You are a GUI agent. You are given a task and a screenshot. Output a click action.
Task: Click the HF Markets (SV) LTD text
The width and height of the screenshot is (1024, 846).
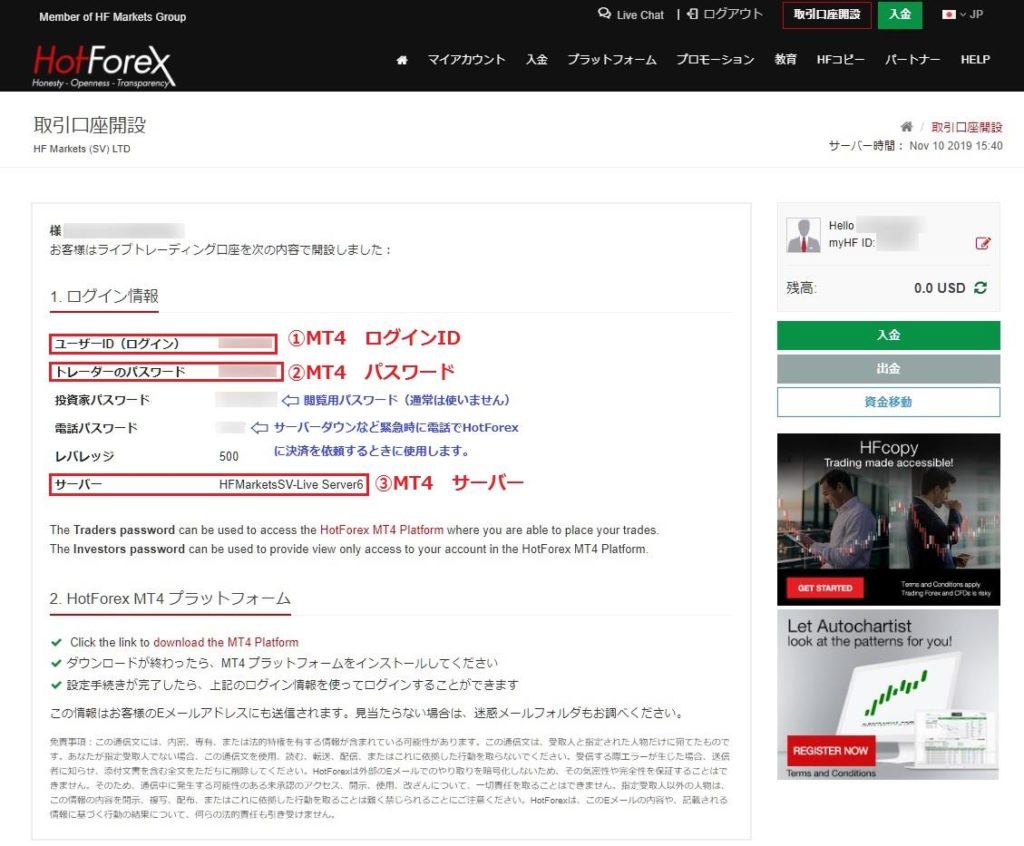point(82,149)
